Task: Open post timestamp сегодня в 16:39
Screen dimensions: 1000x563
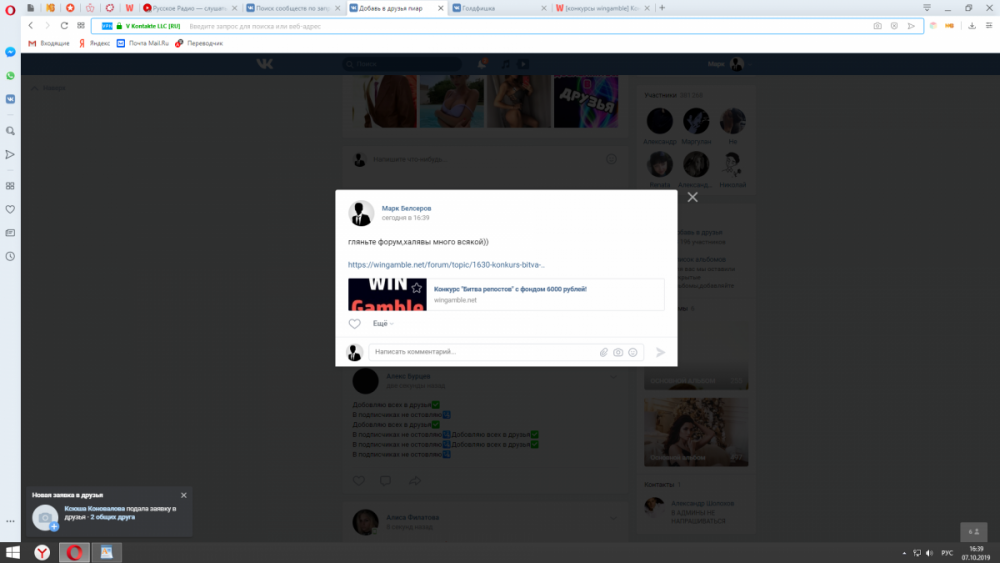Action: [x=406, y=218]
